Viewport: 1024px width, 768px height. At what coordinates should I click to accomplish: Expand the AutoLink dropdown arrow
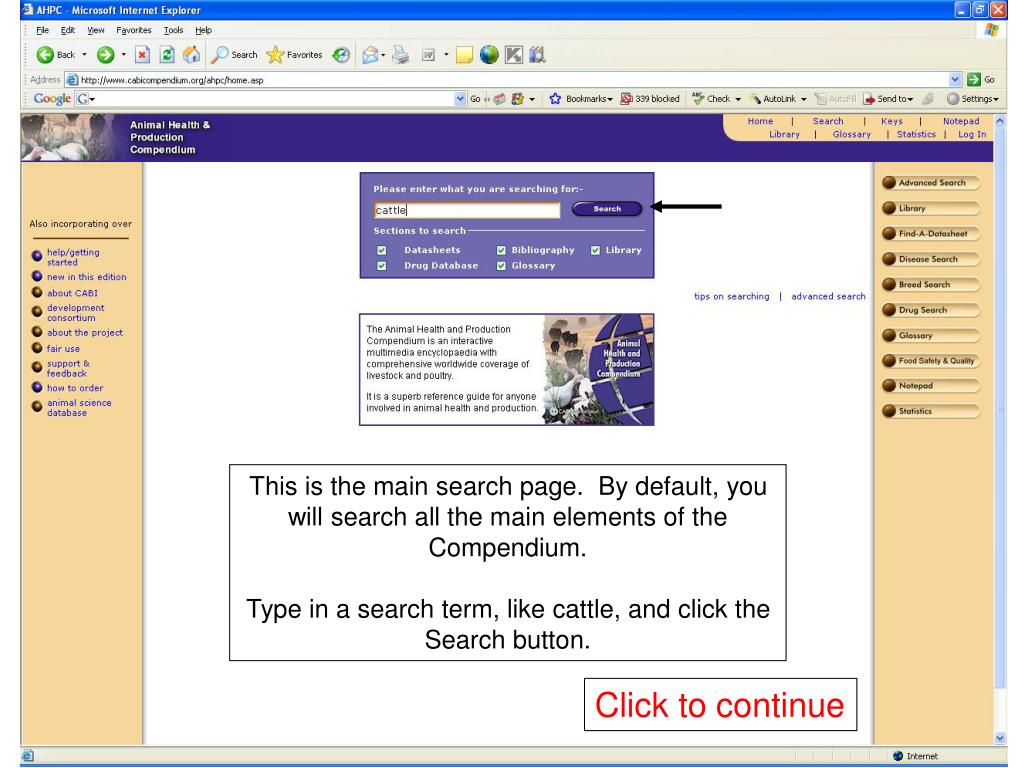803,99
